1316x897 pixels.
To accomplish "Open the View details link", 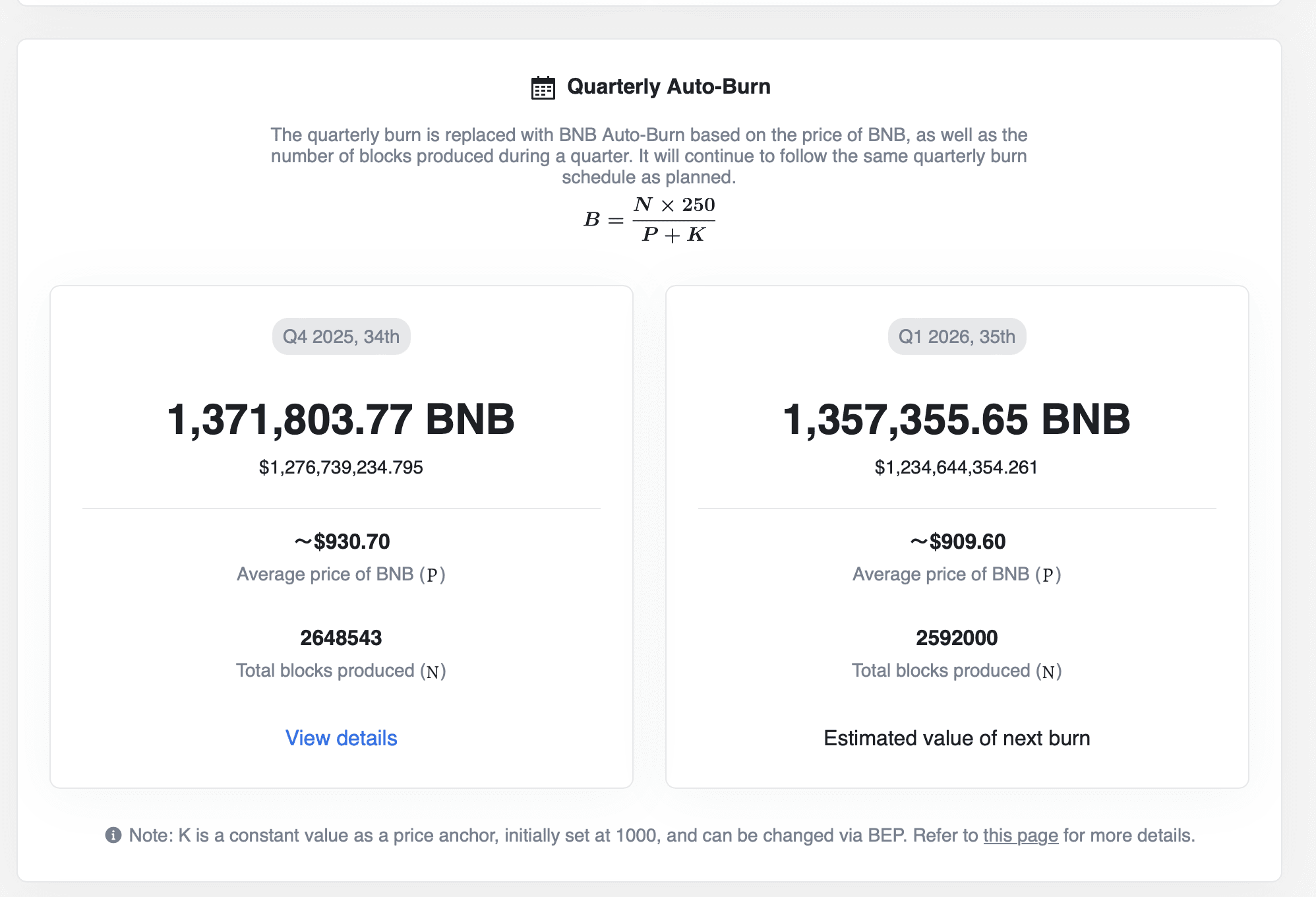I will 341,738.
